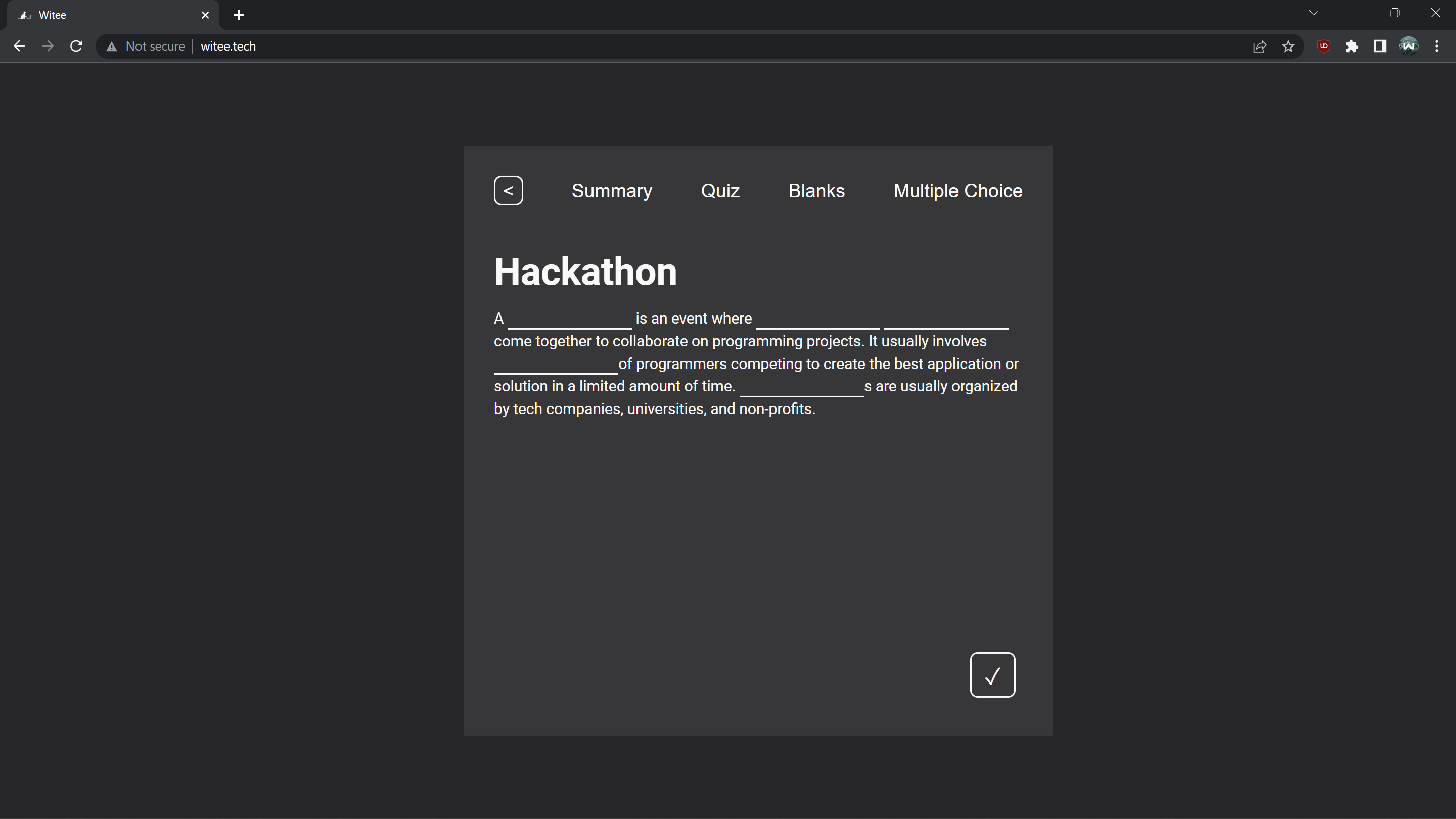The height and width of the screenshot is (819, 1456).
Task: Click the back arrow card button
Action: [508, 191]
